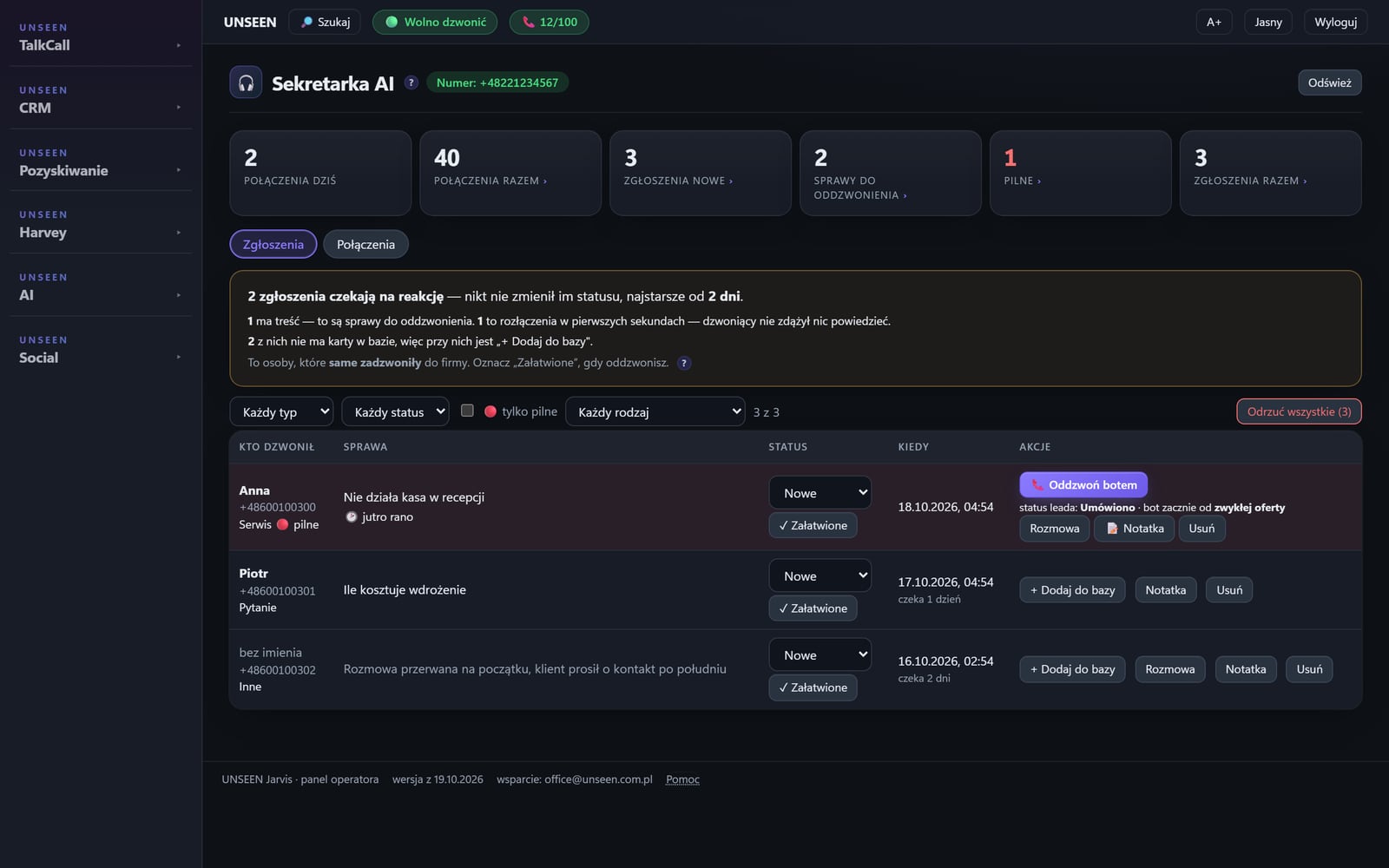Click the Szukaj search button
Screen dimensions: 1389x868
tap(325, 22)
